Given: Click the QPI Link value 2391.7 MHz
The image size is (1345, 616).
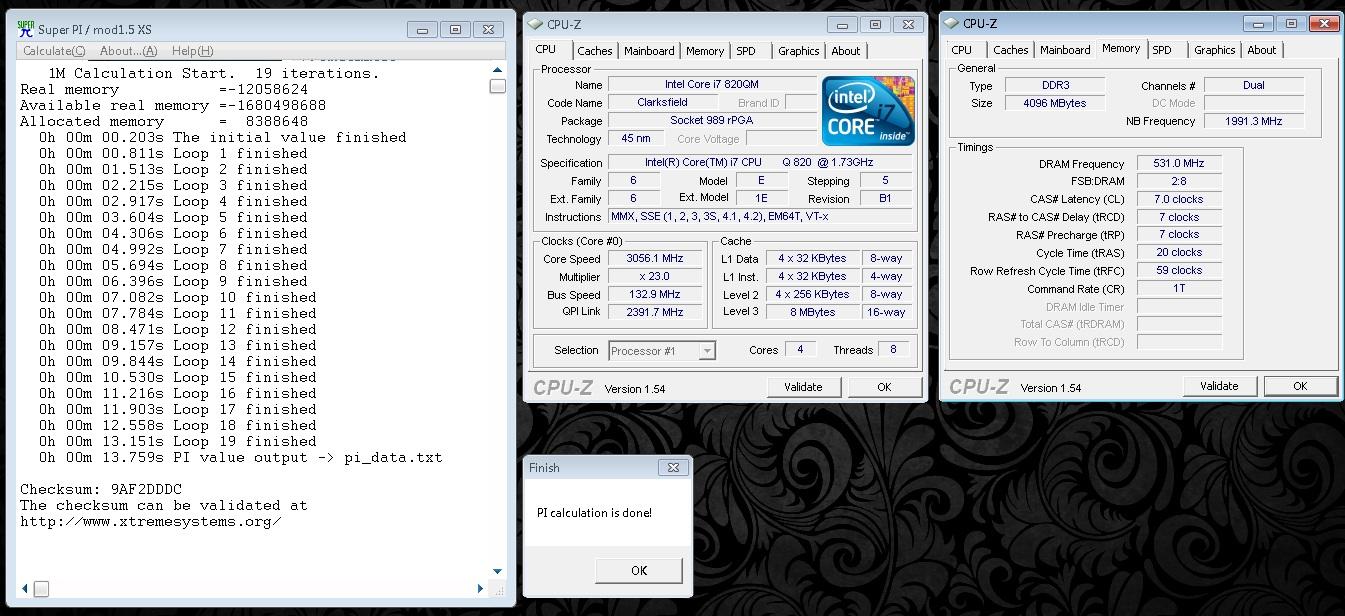Looking at the screenshot, I should tap(655, 312).
